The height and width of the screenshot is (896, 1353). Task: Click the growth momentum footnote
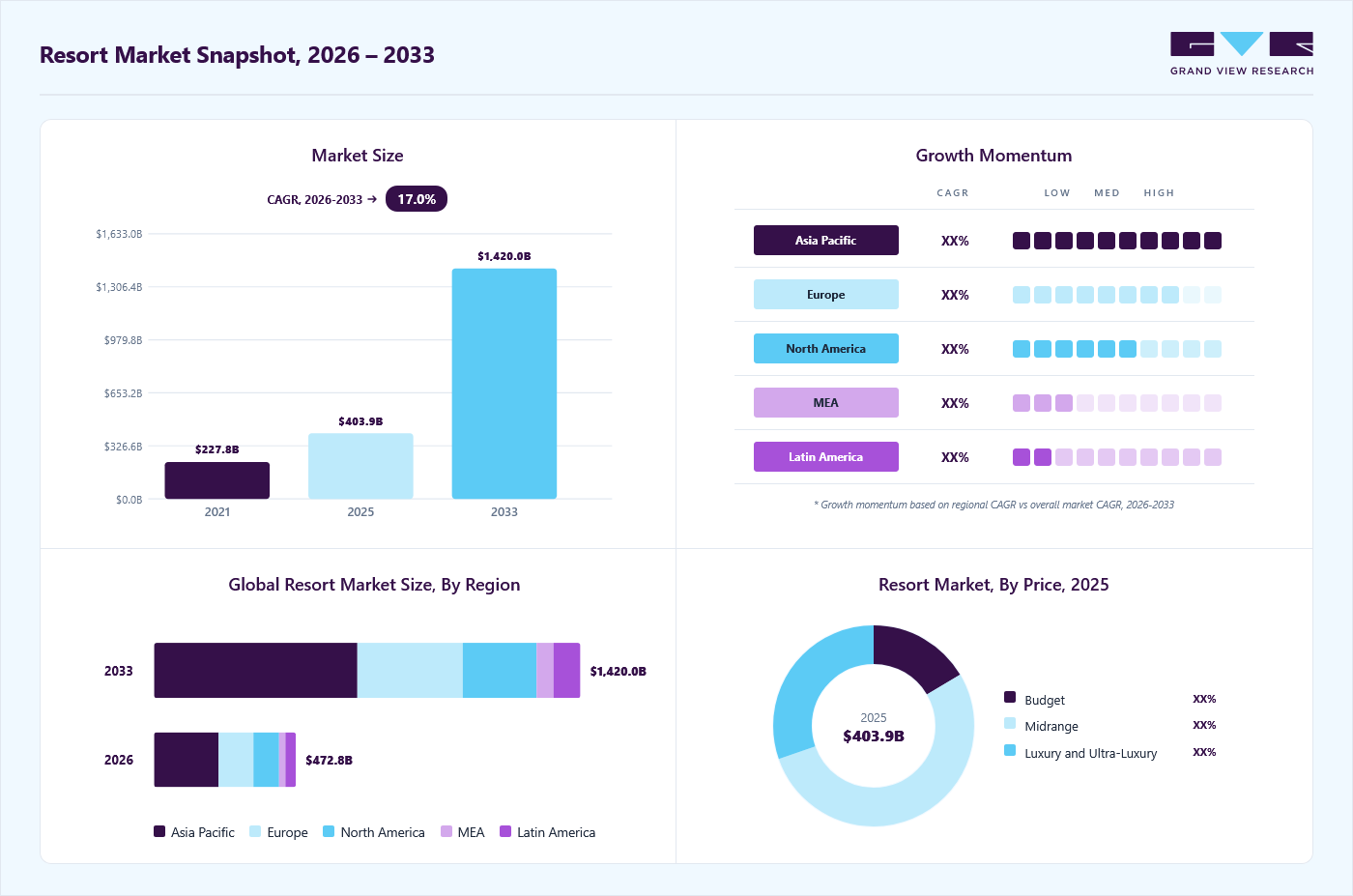tap(993, 505)
